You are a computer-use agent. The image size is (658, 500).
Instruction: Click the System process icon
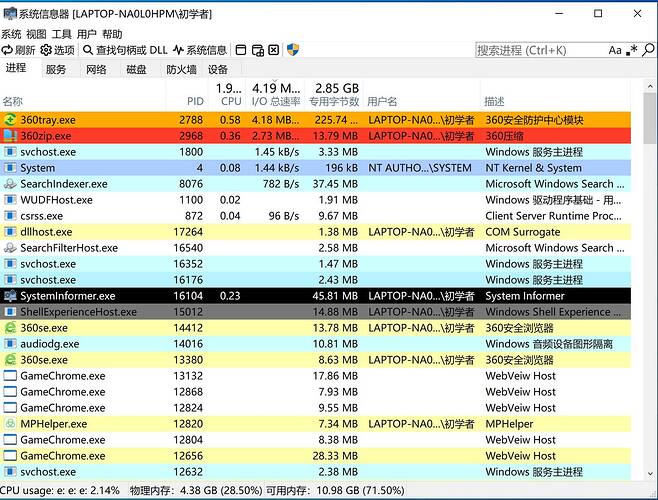[x=10, y=168]
